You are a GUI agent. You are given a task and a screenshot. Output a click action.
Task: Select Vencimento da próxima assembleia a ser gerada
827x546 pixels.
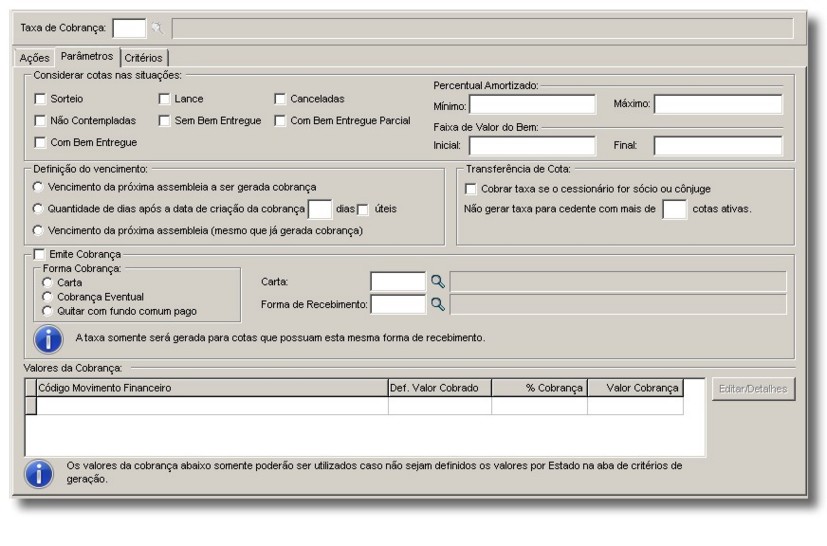(37, 187)
